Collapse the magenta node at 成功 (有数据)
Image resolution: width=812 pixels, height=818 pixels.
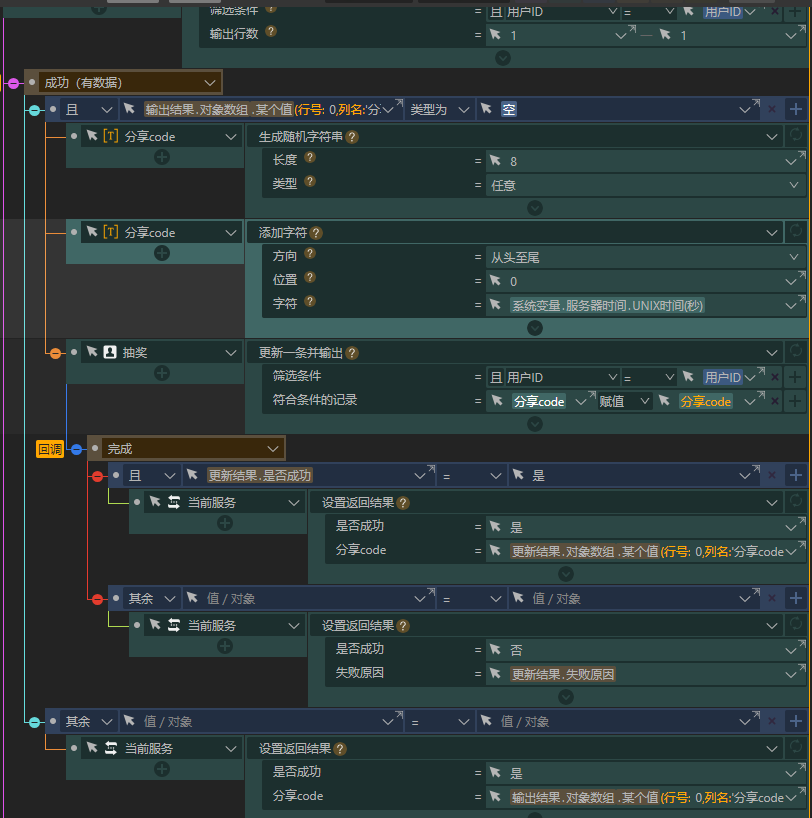[x=14, y=83]
